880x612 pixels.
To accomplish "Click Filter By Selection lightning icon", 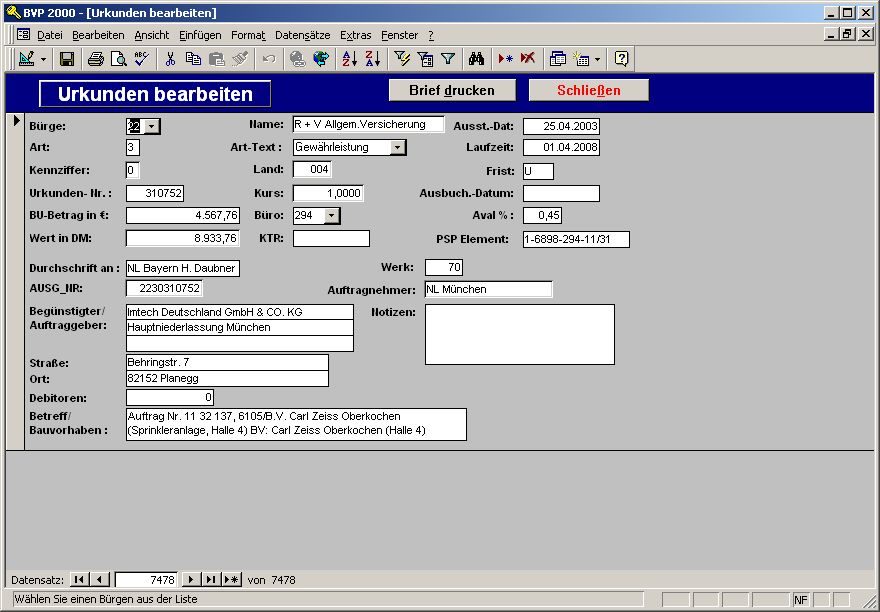I will (402, 58).
